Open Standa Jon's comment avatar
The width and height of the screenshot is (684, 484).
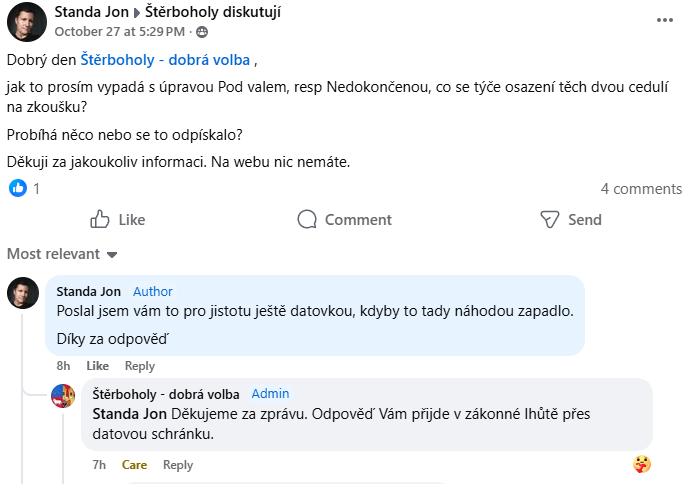point(23,294)
